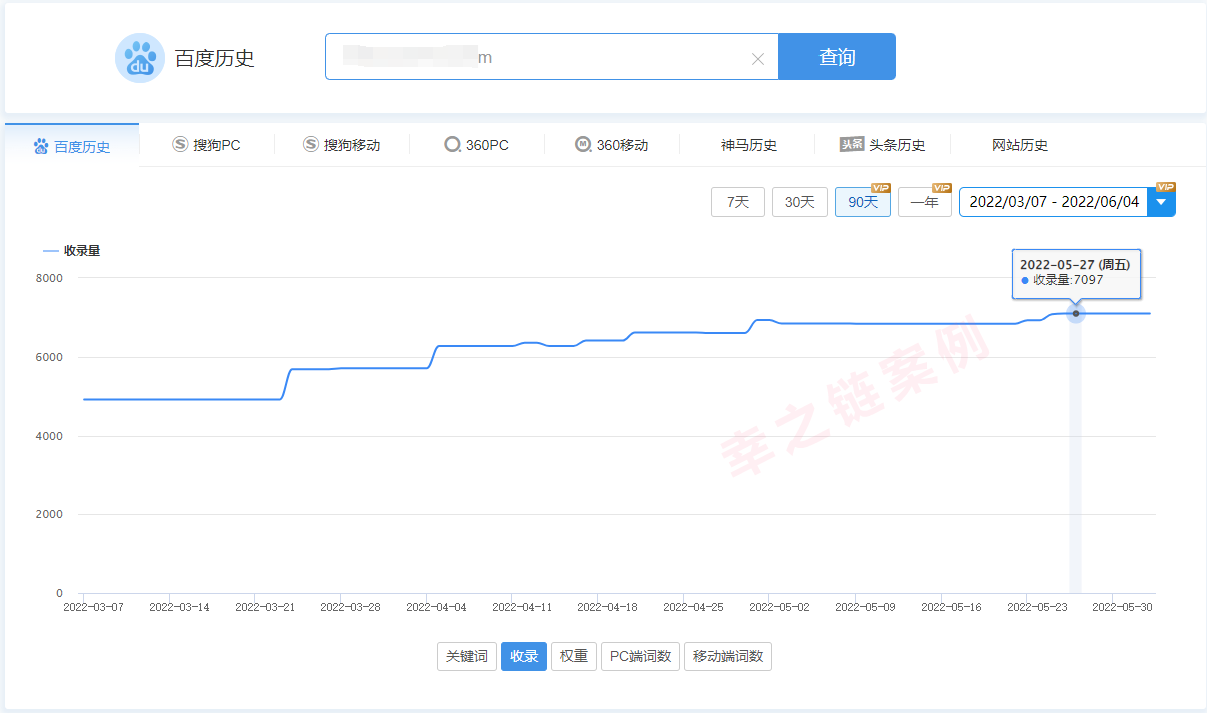Open the date range picker field

(1054, 202)
